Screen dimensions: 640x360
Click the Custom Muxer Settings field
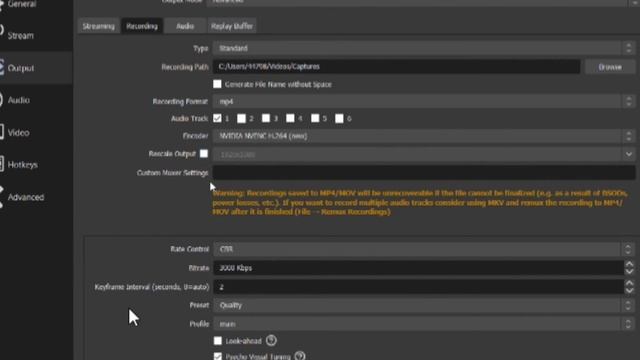(424, 173)
